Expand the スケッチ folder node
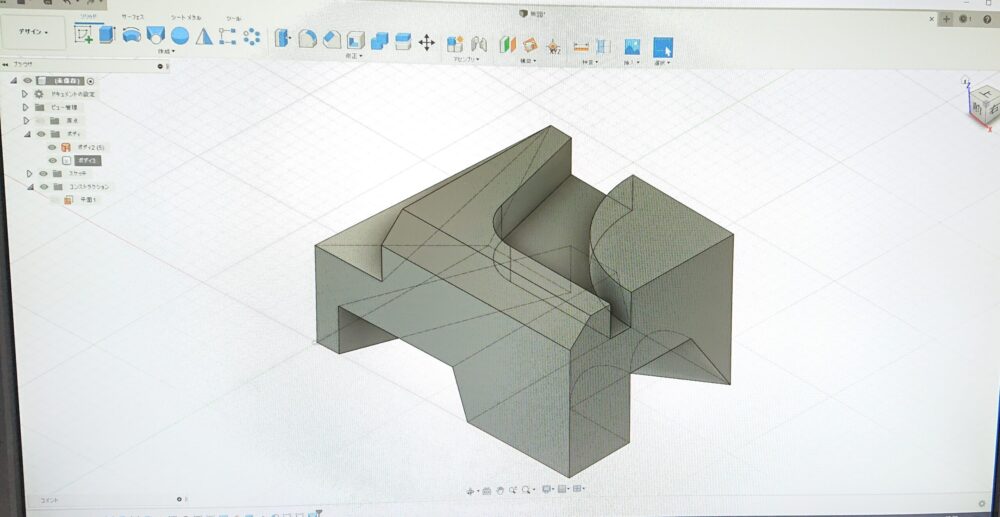 coord(29,173)
